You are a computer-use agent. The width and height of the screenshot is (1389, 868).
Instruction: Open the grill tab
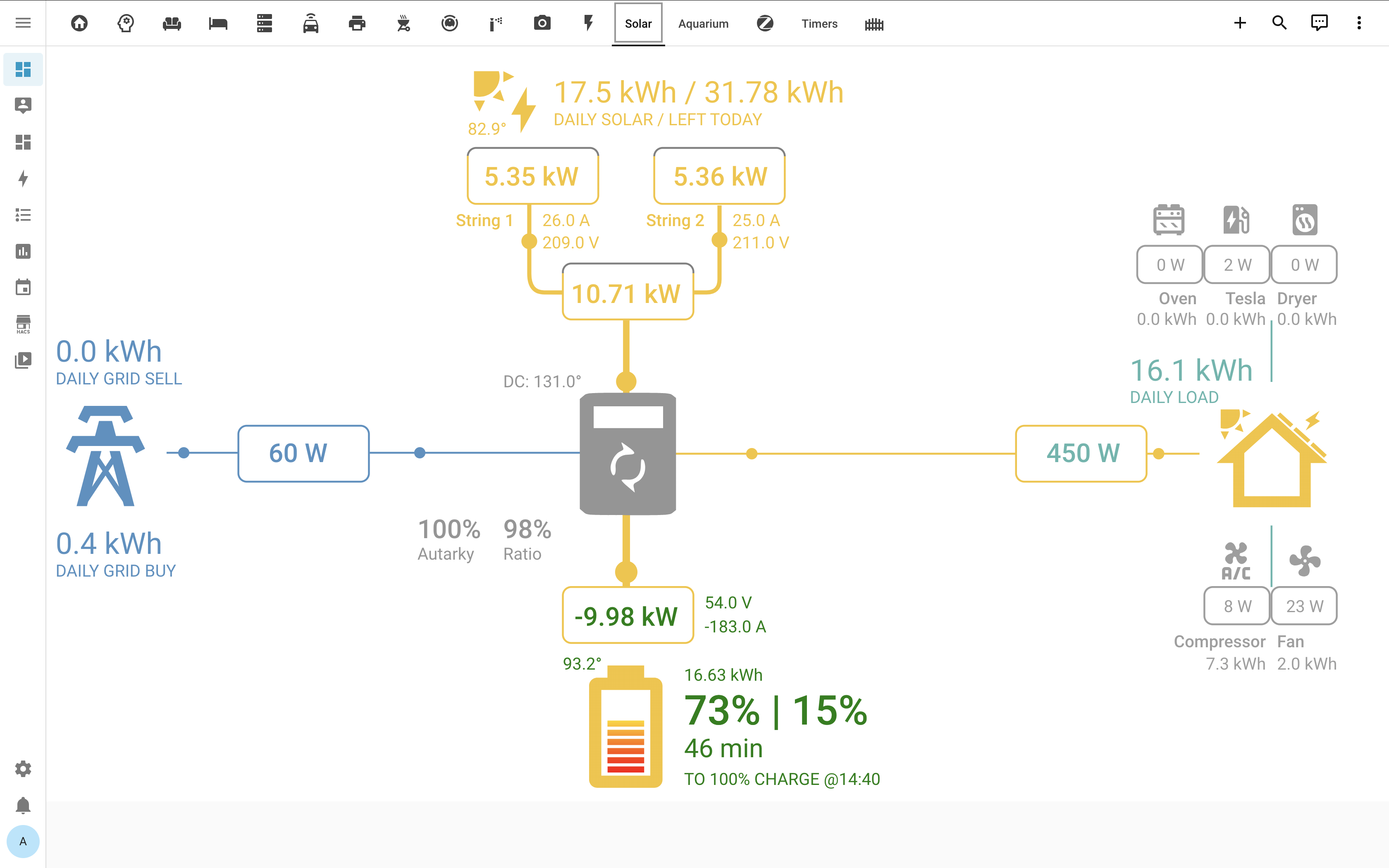tap(403, 23)
